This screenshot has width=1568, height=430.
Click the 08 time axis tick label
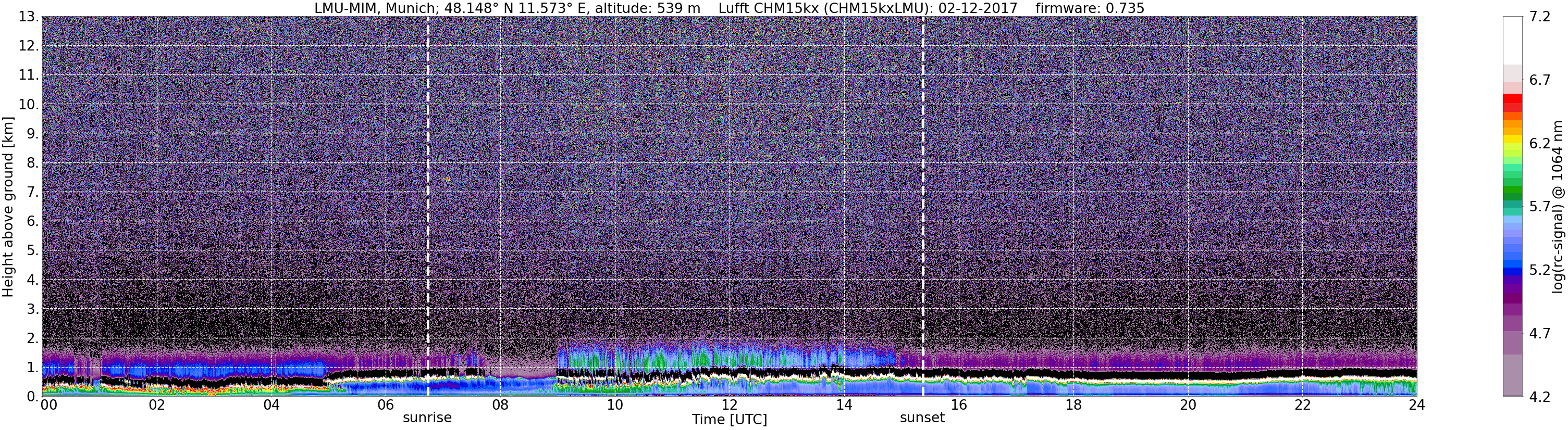click(500, 405)
